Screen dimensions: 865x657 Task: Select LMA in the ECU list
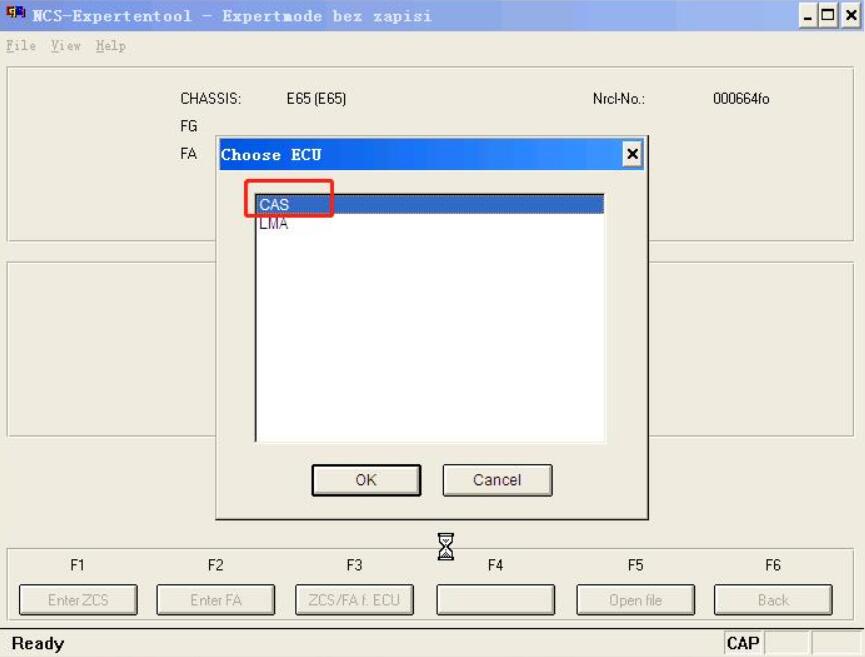click(430, 223)
